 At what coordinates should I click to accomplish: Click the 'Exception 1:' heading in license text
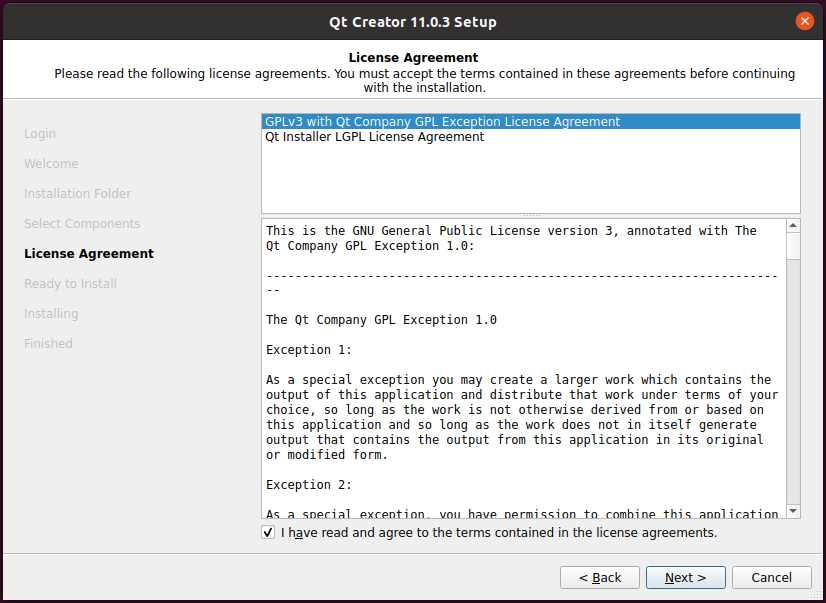click(309, 350)
